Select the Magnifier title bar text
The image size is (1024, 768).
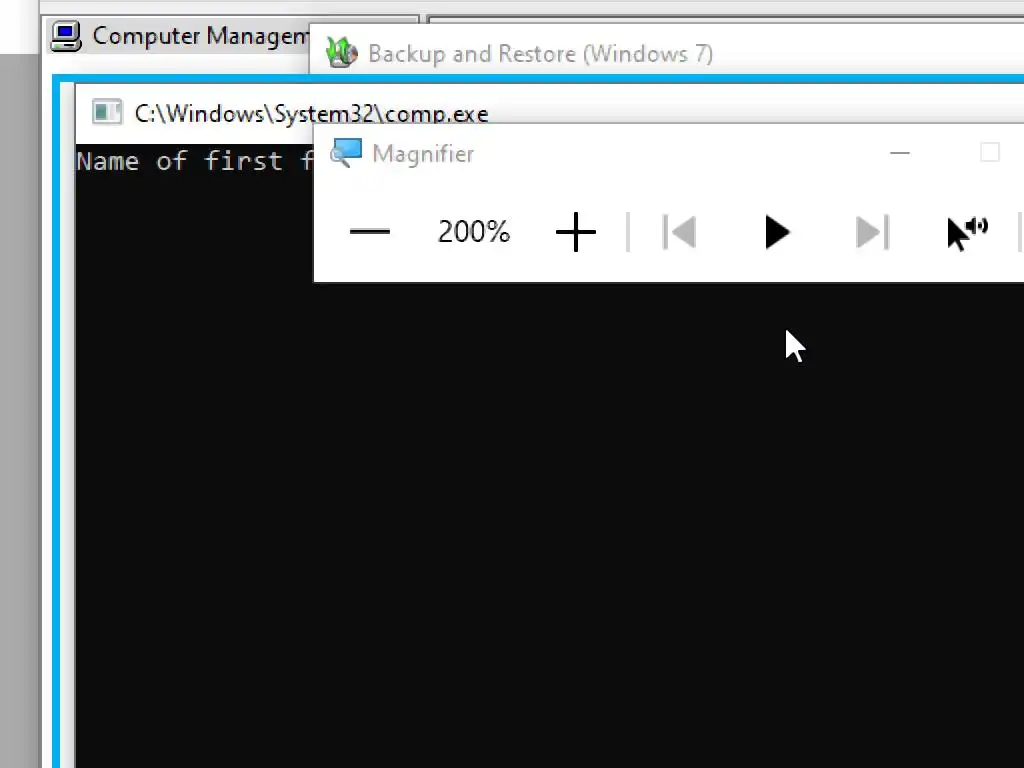click(423, 154)
